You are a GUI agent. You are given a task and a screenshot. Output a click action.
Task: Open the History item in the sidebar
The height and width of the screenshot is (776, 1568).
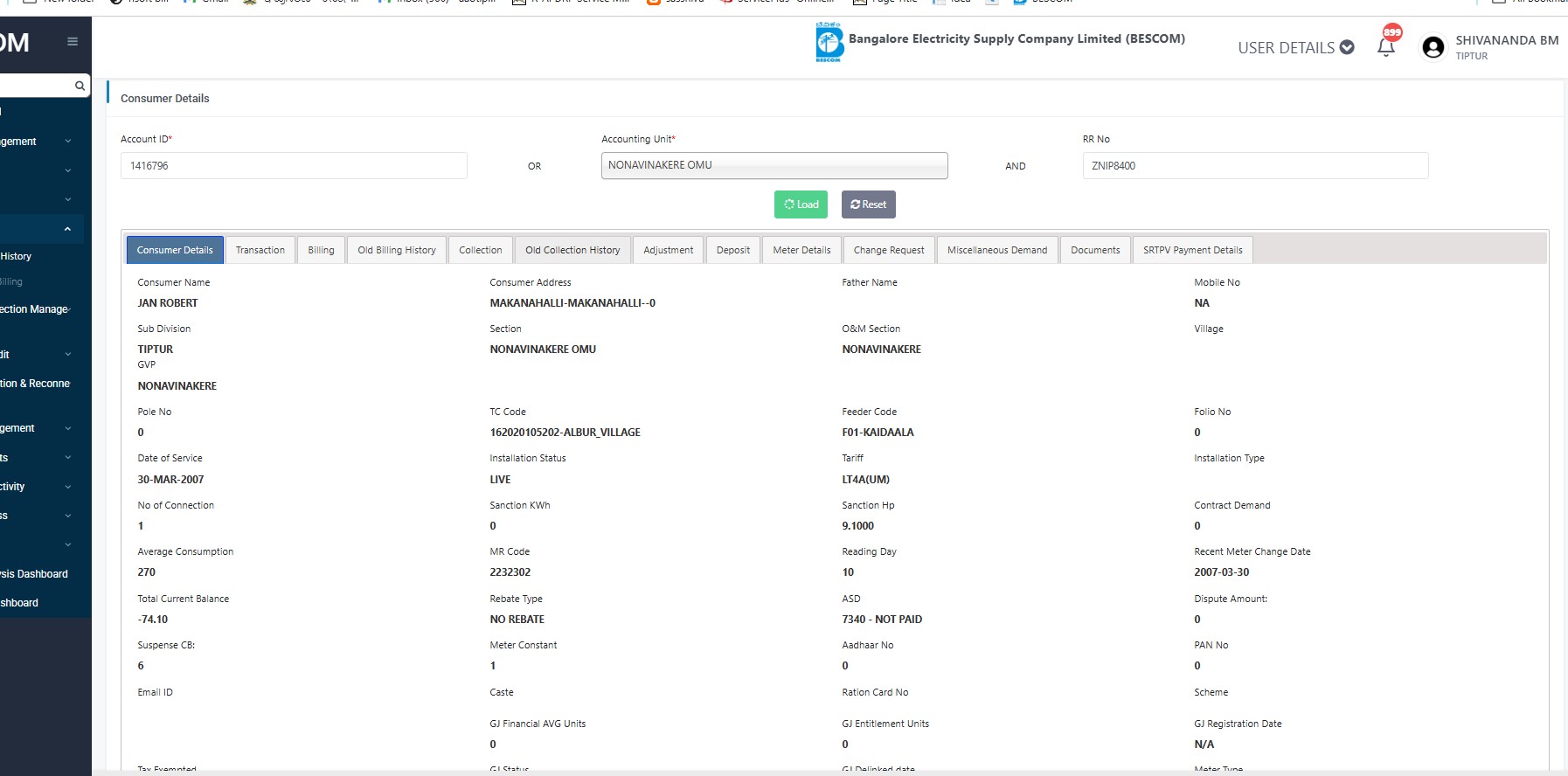[x=16, y=256]
